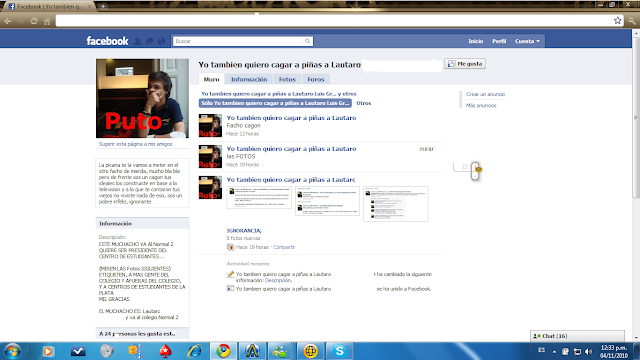Switch to the Muro tab

211,79
